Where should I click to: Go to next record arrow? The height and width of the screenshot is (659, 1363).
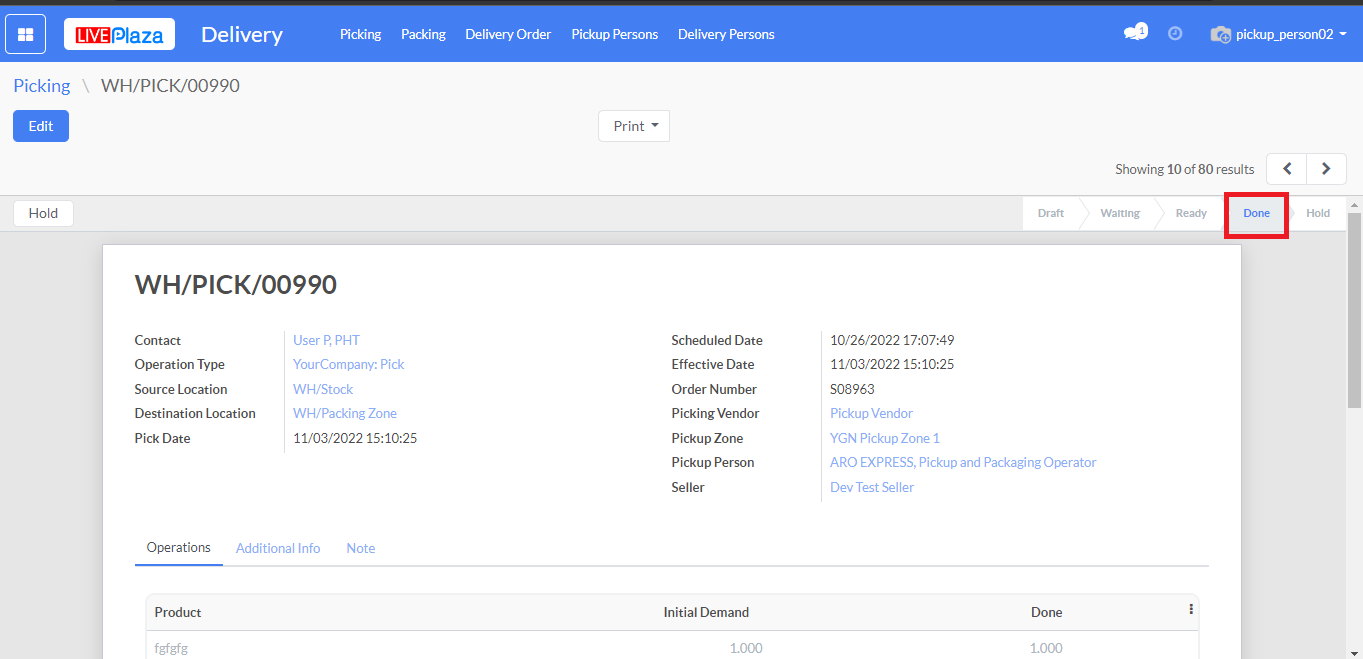[x=1326, y=169]
